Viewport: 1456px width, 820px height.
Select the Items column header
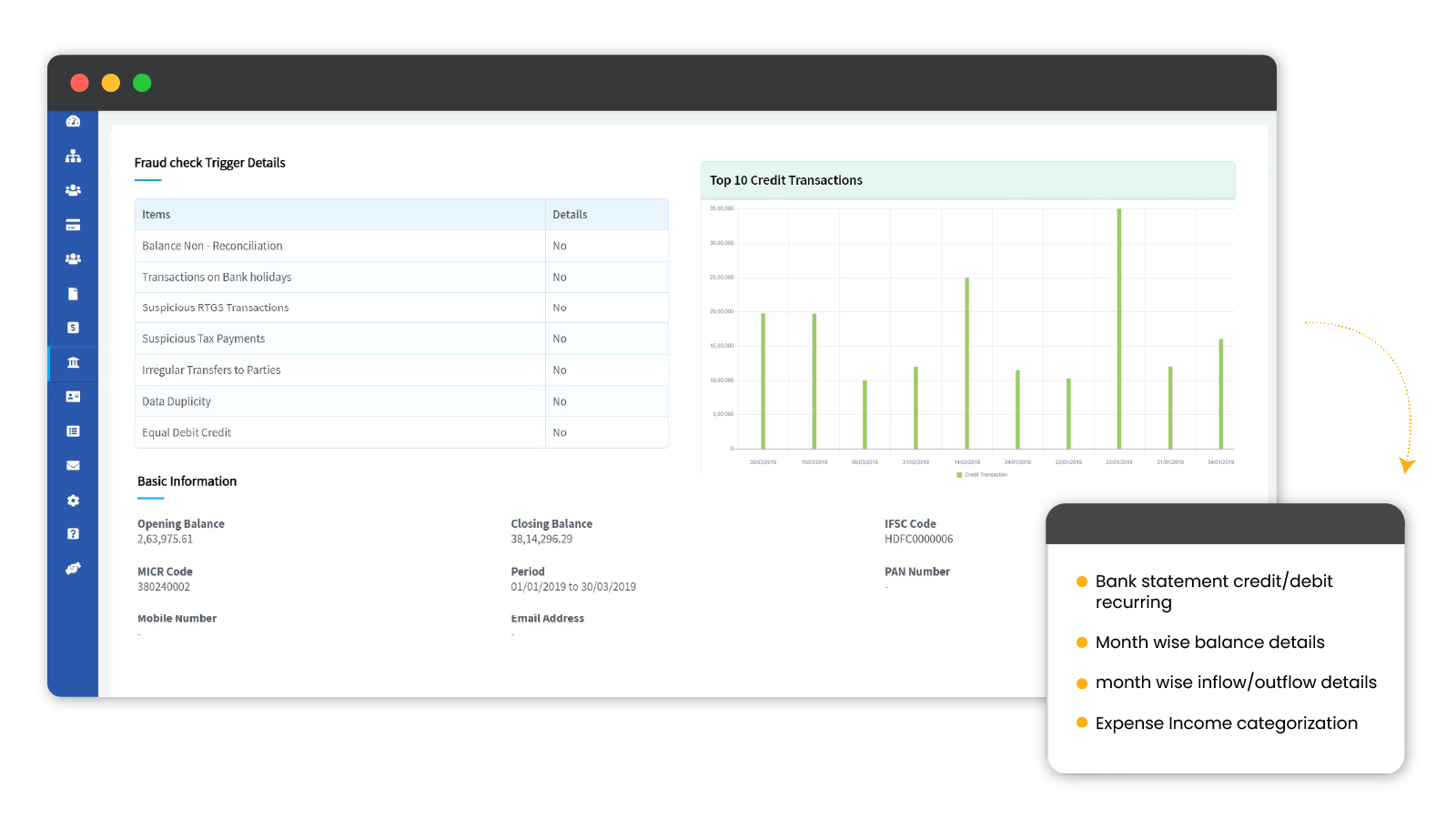click(x=340, y=215)
